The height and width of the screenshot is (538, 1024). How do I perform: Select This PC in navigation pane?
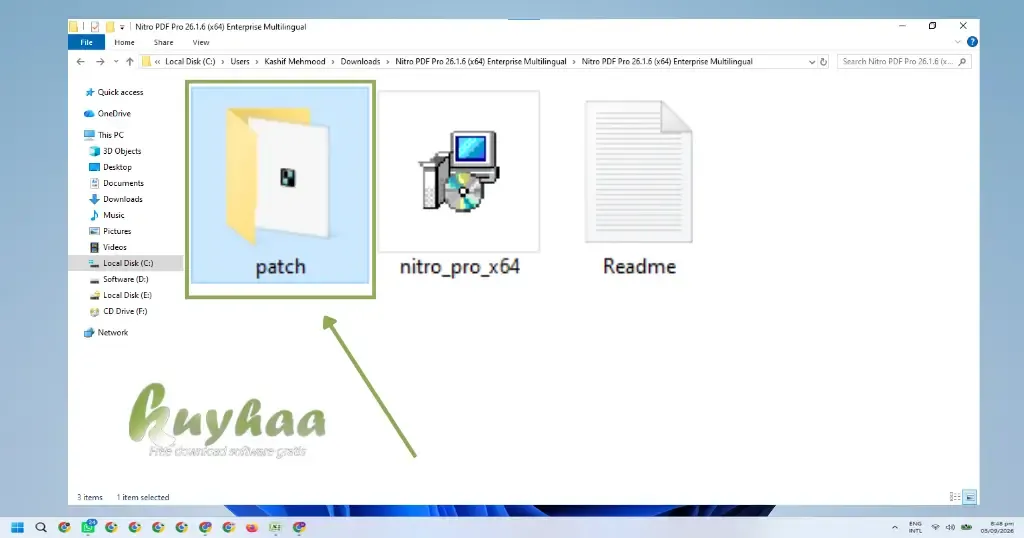pos(104,135)
